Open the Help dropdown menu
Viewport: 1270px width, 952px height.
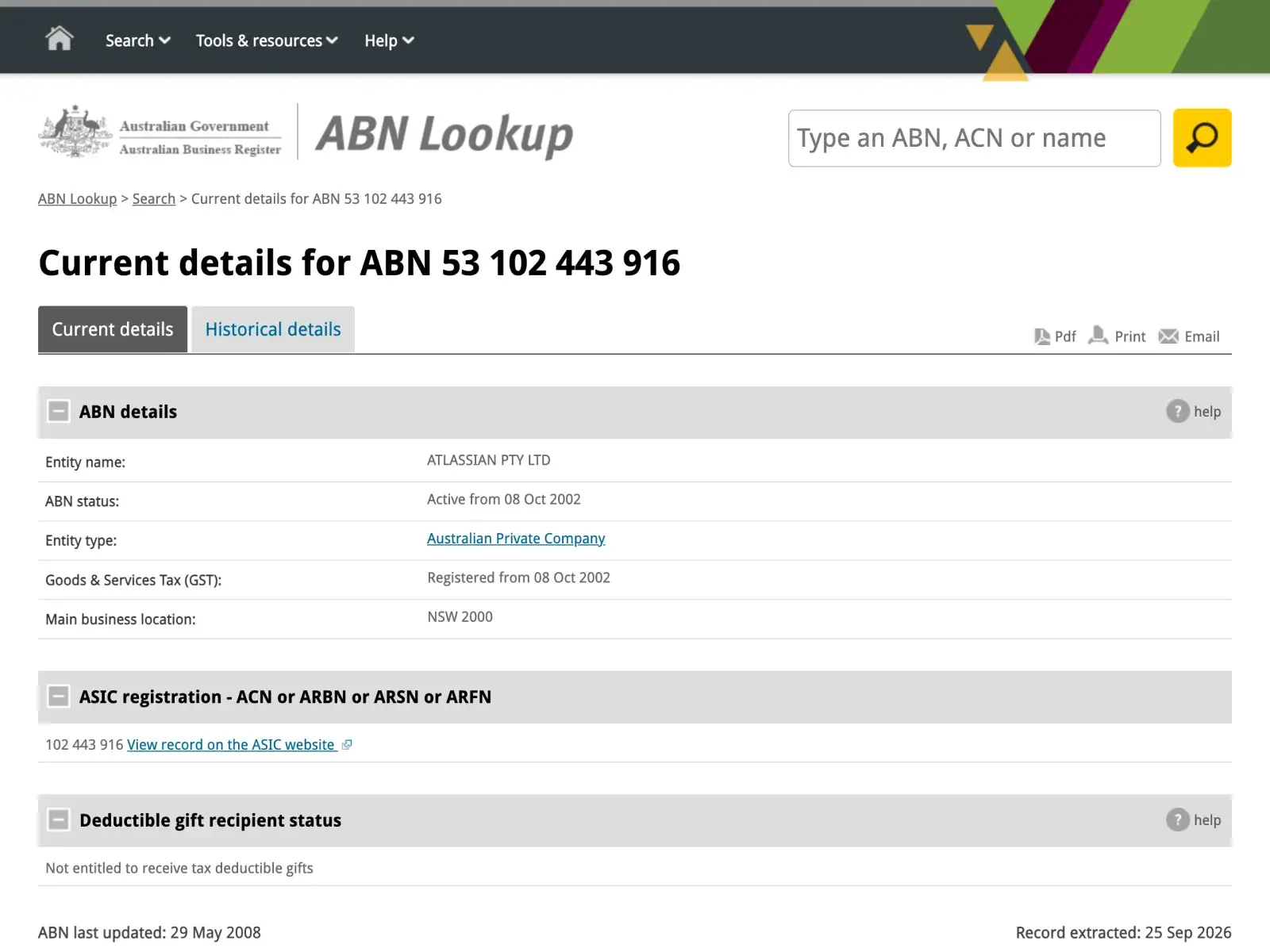[389, 40]
